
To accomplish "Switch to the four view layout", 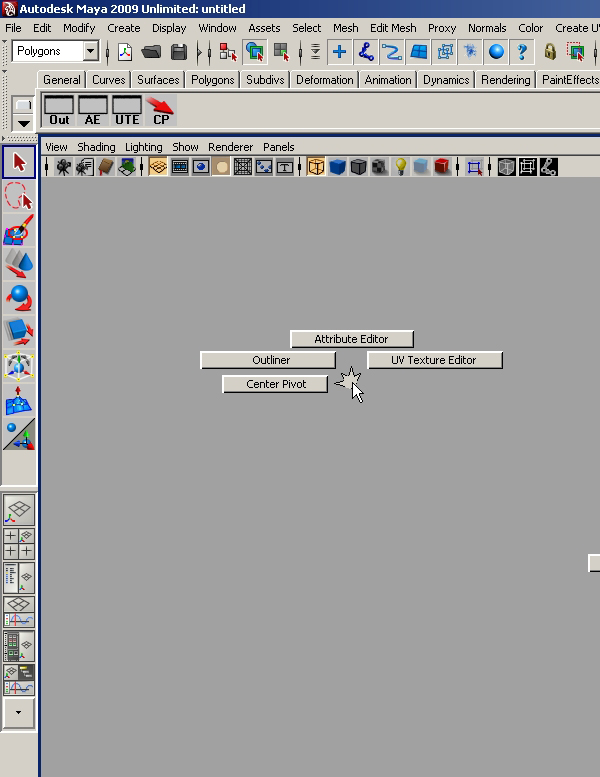I will click(x=19, y=544).
